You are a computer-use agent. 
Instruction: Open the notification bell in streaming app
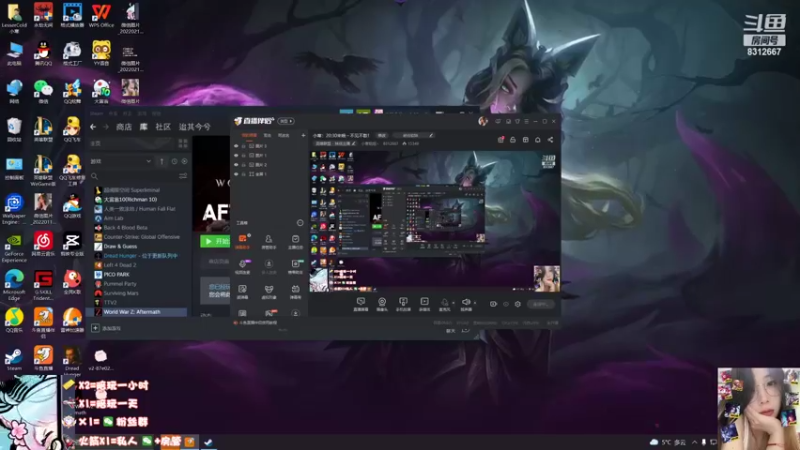tap(538, 140)
